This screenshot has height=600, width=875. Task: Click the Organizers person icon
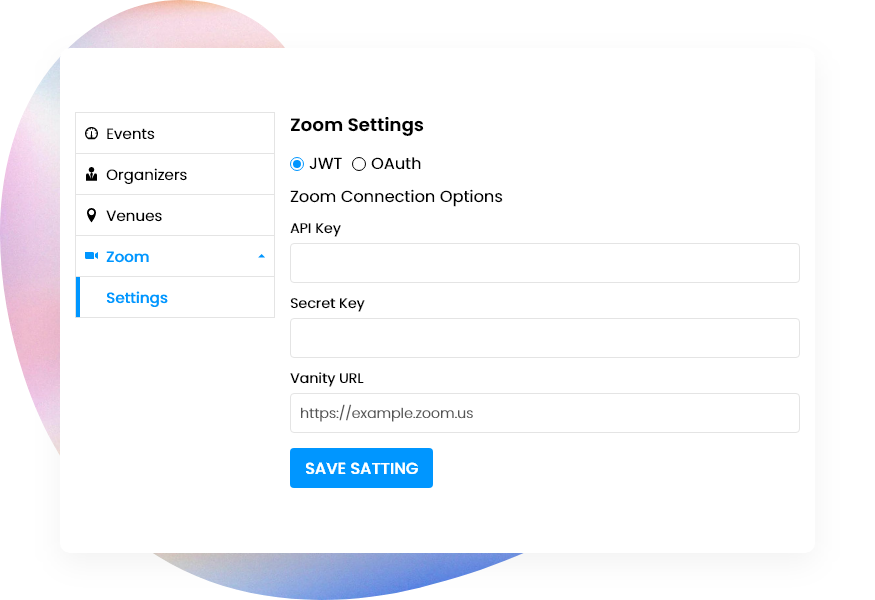tap(91, 174)
